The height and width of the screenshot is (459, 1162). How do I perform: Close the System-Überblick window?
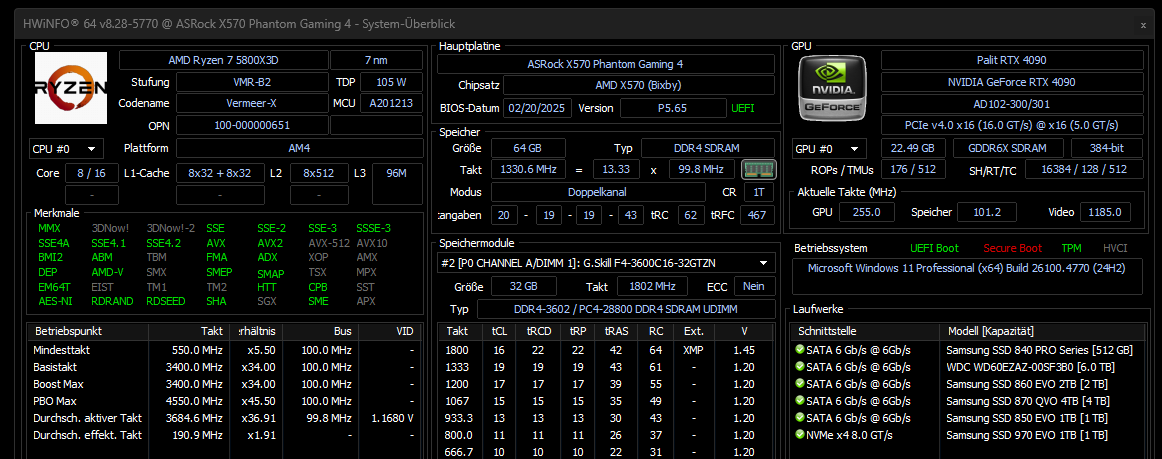tap(1143, 24)
